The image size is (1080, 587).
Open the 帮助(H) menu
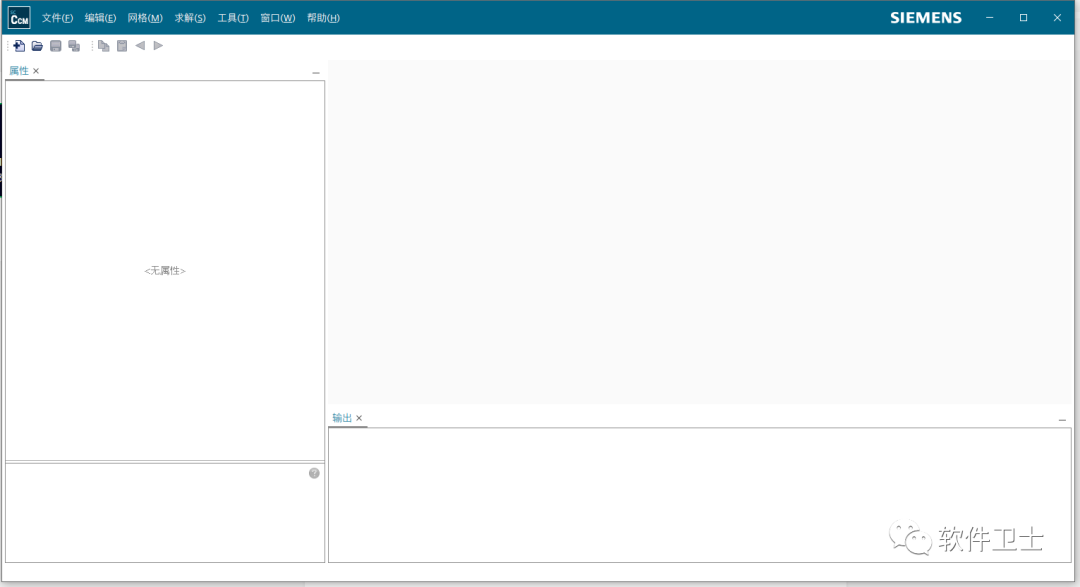[x=323, y=18]
